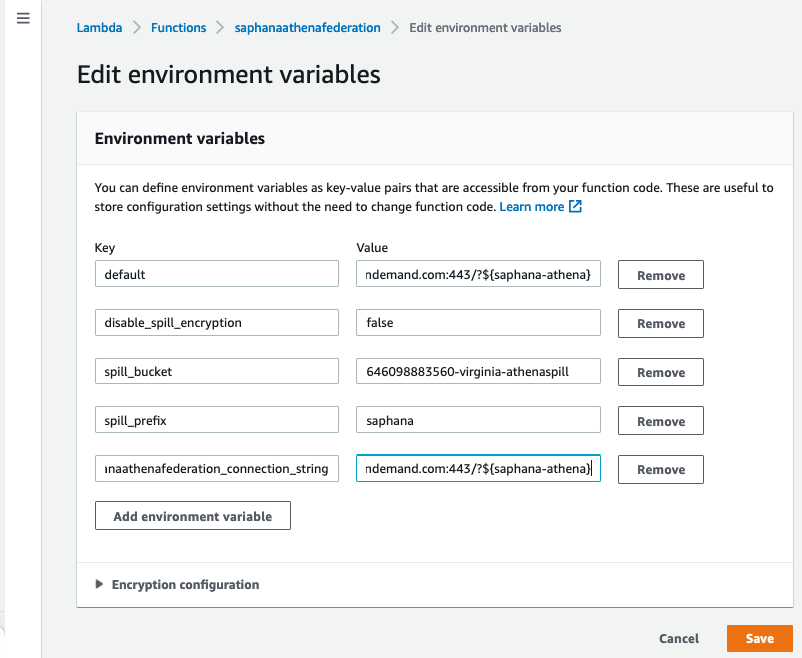Click Add environment variable button
The width and height of the screenshot is (802, 658).
[192, 516]
